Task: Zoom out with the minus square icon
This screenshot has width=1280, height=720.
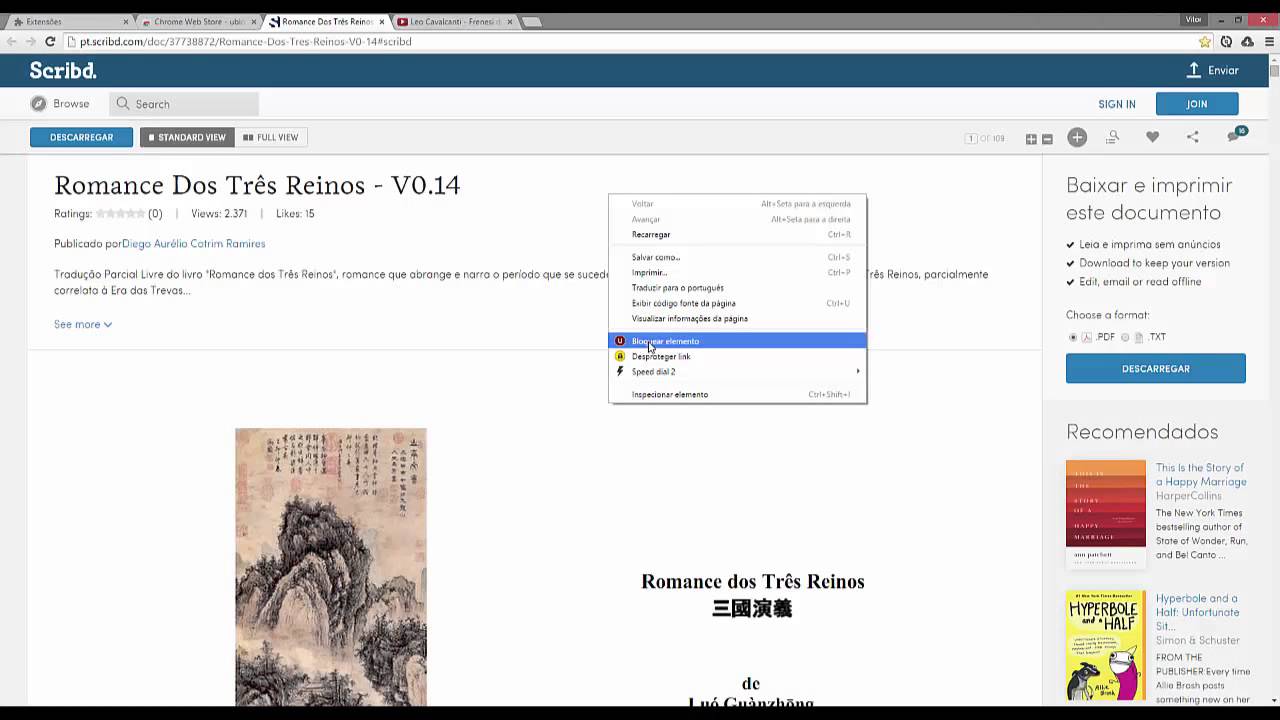Action: click(x=1047, y=139)
